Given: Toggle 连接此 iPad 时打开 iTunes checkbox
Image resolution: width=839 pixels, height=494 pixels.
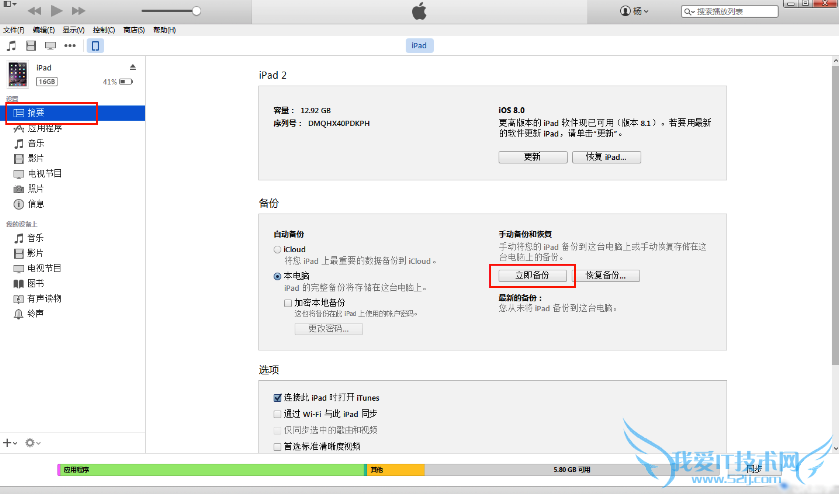Looking at the screenshot, I should click(x=277, y=398).
